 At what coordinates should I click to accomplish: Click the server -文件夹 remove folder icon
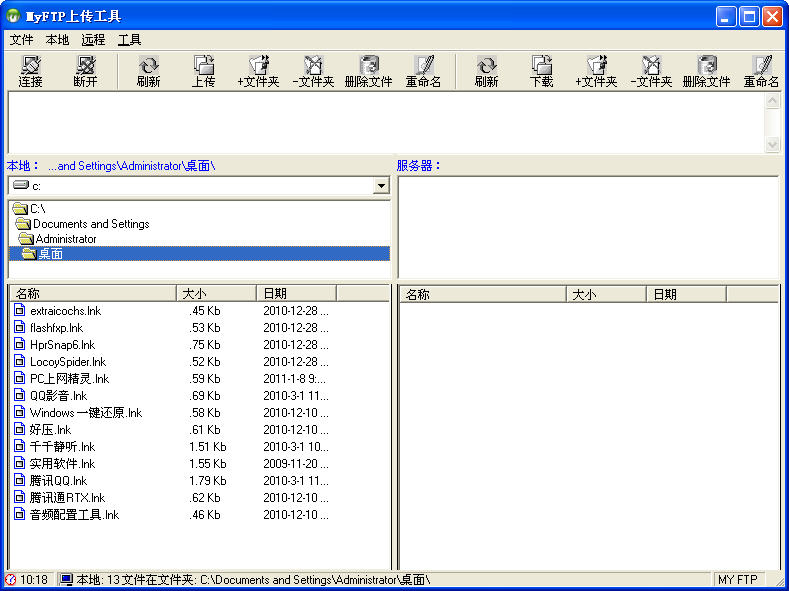(651, 71)
